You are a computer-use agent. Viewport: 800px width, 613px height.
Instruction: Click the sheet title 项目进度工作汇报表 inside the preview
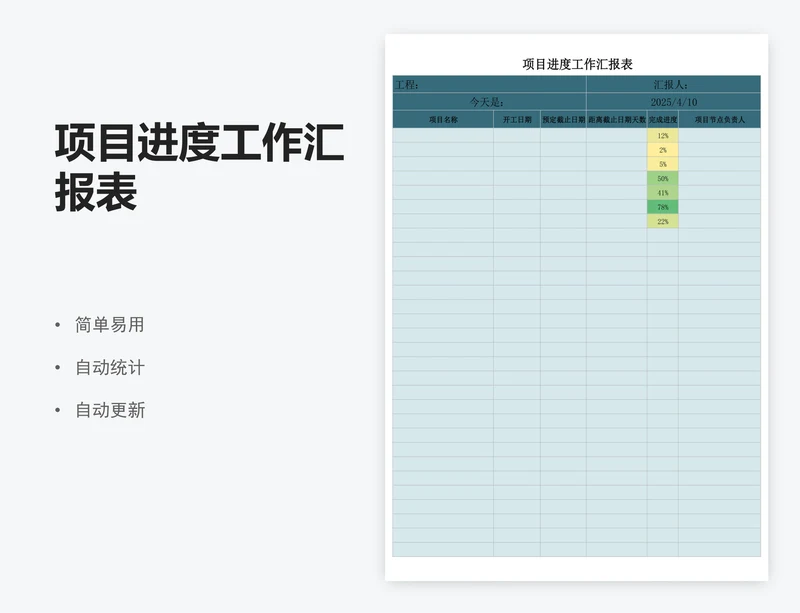click(x=578, y=64)
